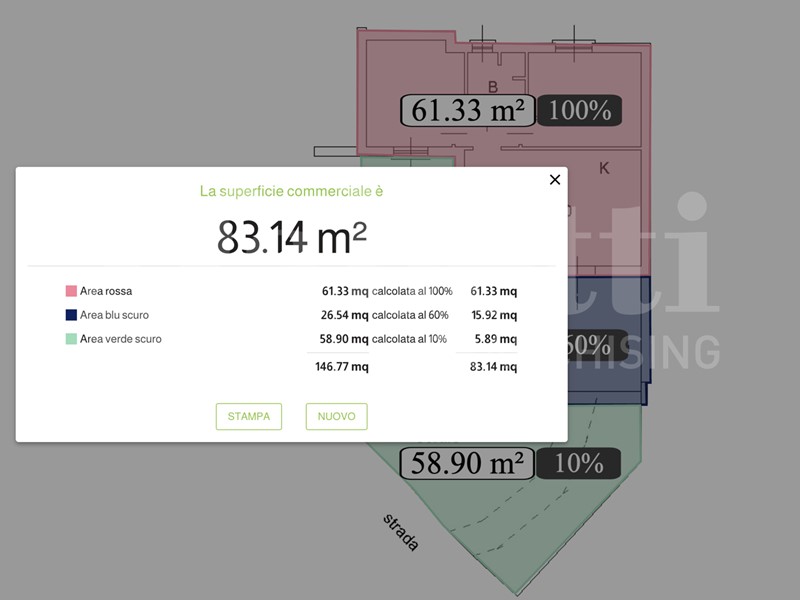800x600 pixels.
Task: Click the strada label on the plan
Action: click(400, 532)
